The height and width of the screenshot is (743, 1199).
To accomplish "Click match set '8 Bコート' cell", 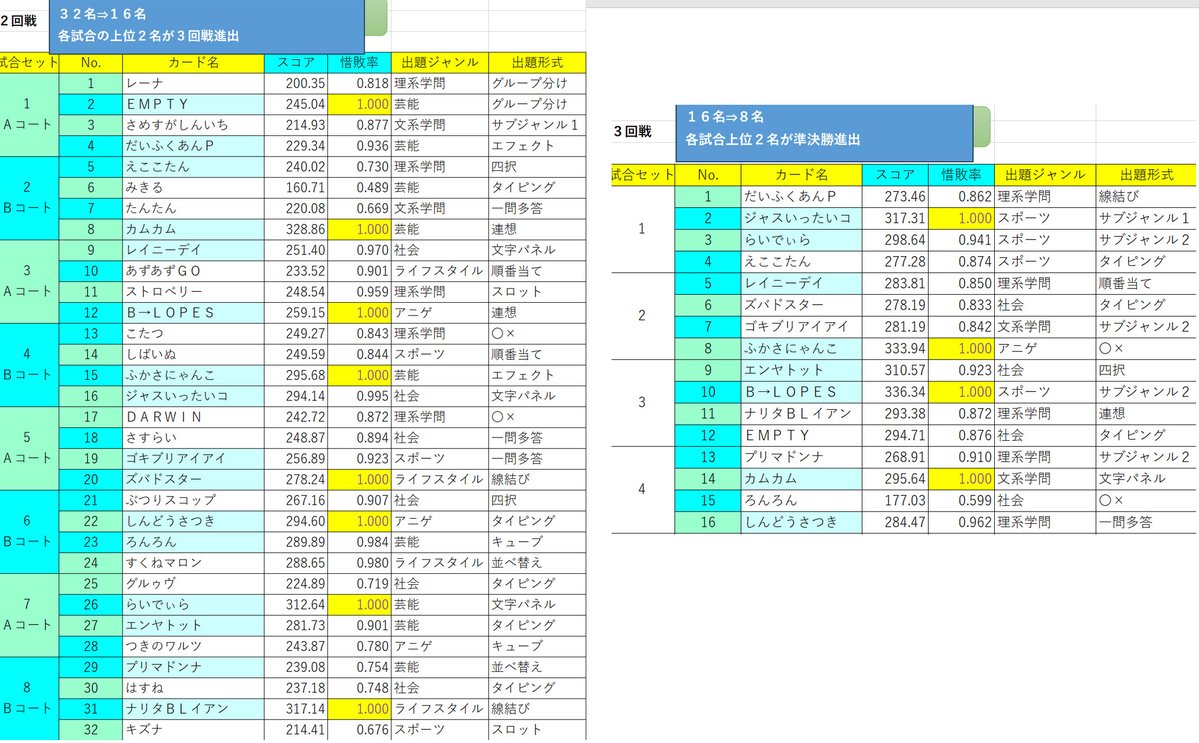I will coord(29,698).
